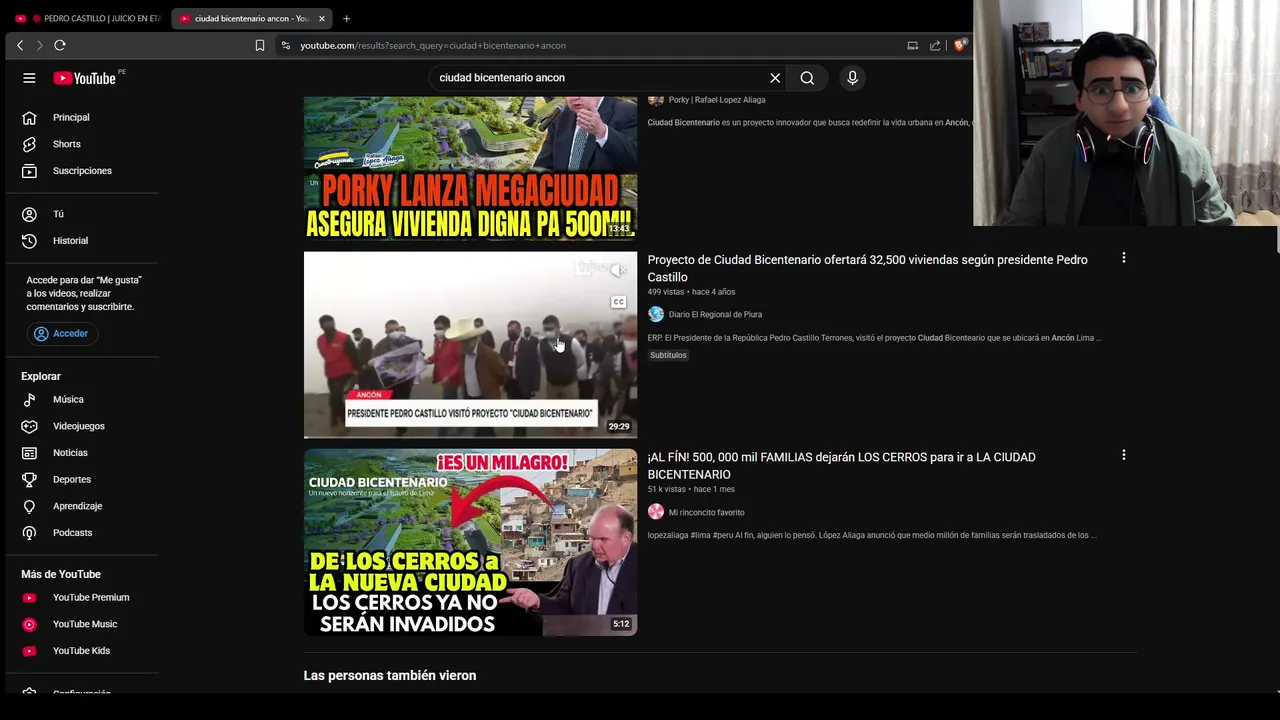The height and width of the screenshot is (720, 1280).
Task: Click the "Más de YouTube" heading
Action: (61, 574)
